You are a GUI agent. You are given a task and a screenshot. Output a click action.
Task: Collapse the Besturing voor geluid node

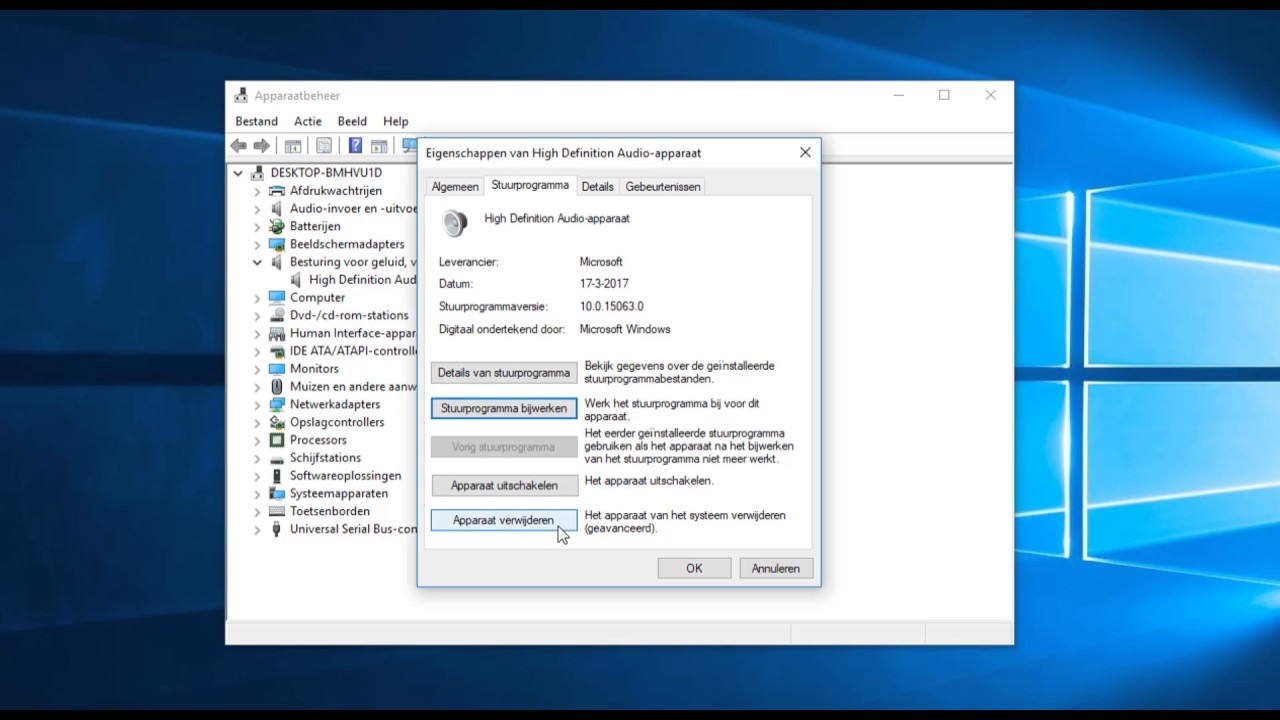(257, 262)
